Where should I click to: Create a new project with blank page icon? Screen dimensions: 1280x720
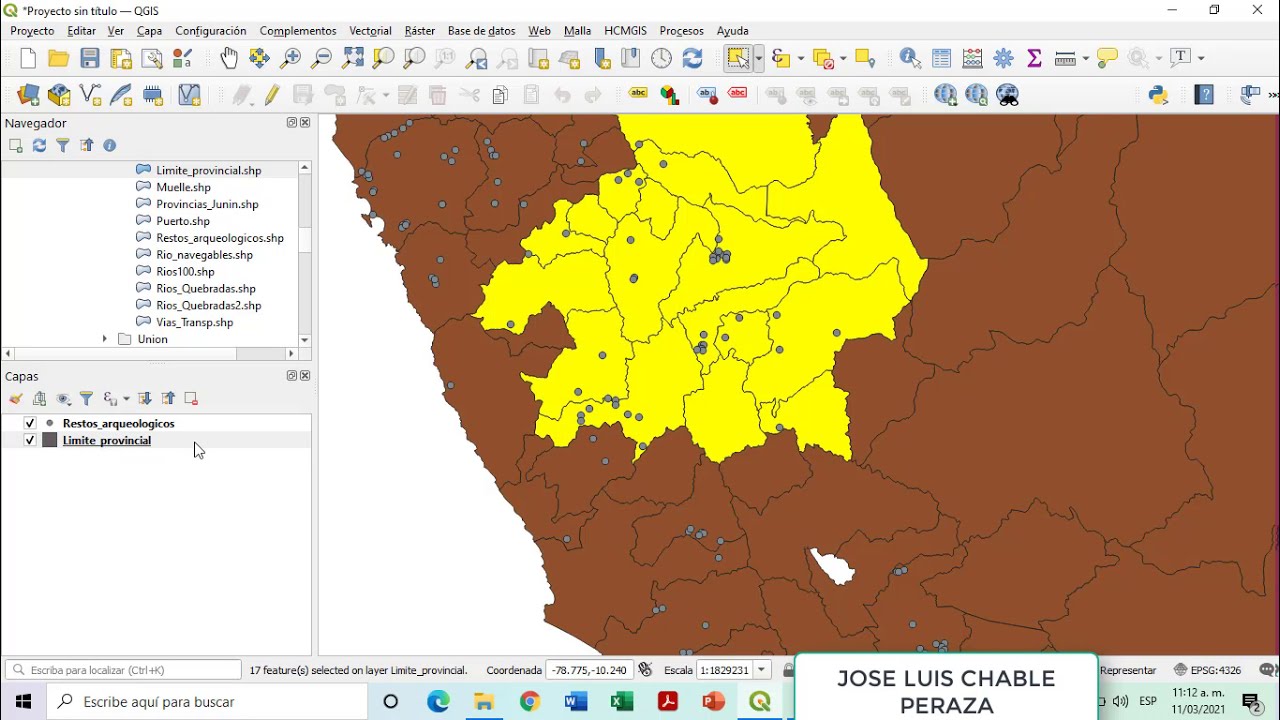point(28,59)
